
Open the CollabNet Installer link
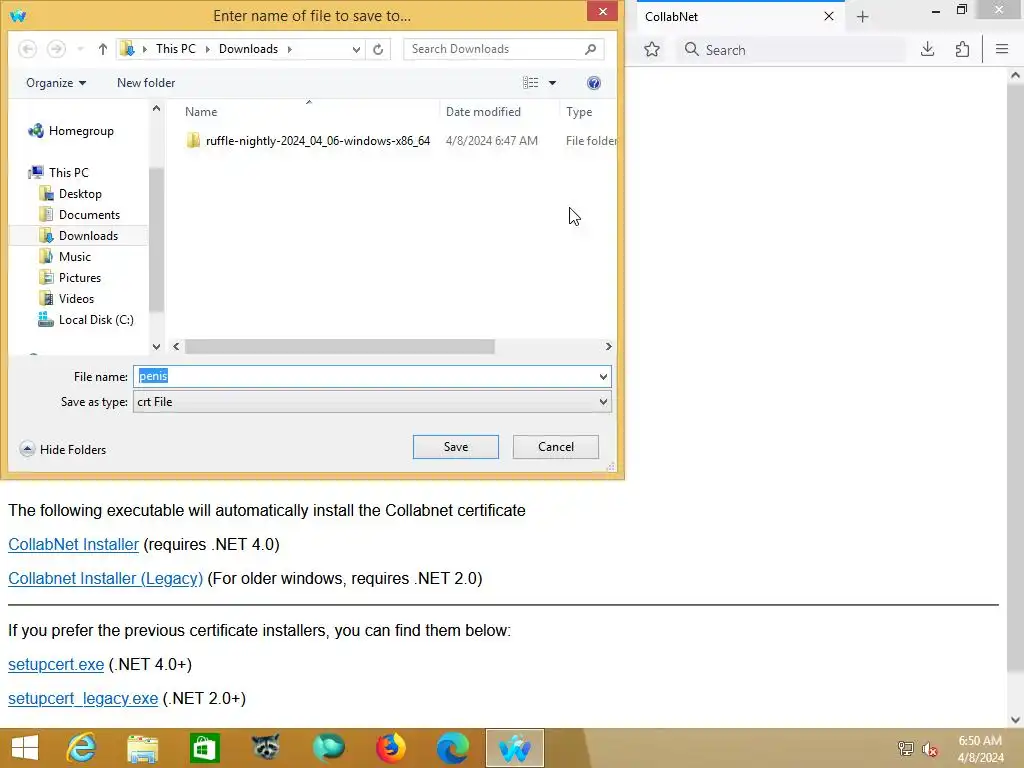click(74, 544)
